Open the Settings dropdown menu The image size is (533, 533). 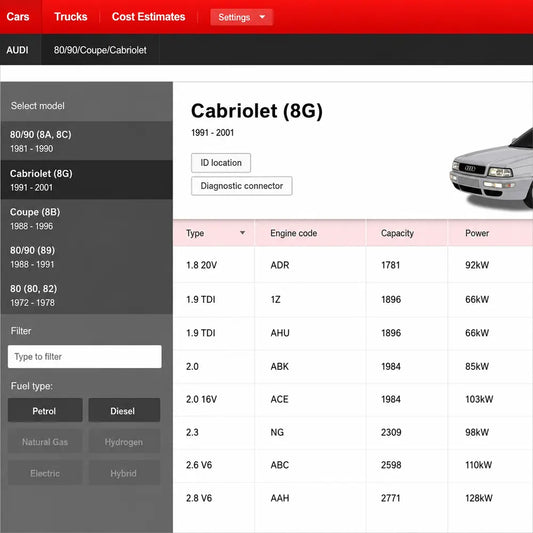pos(241,17)
